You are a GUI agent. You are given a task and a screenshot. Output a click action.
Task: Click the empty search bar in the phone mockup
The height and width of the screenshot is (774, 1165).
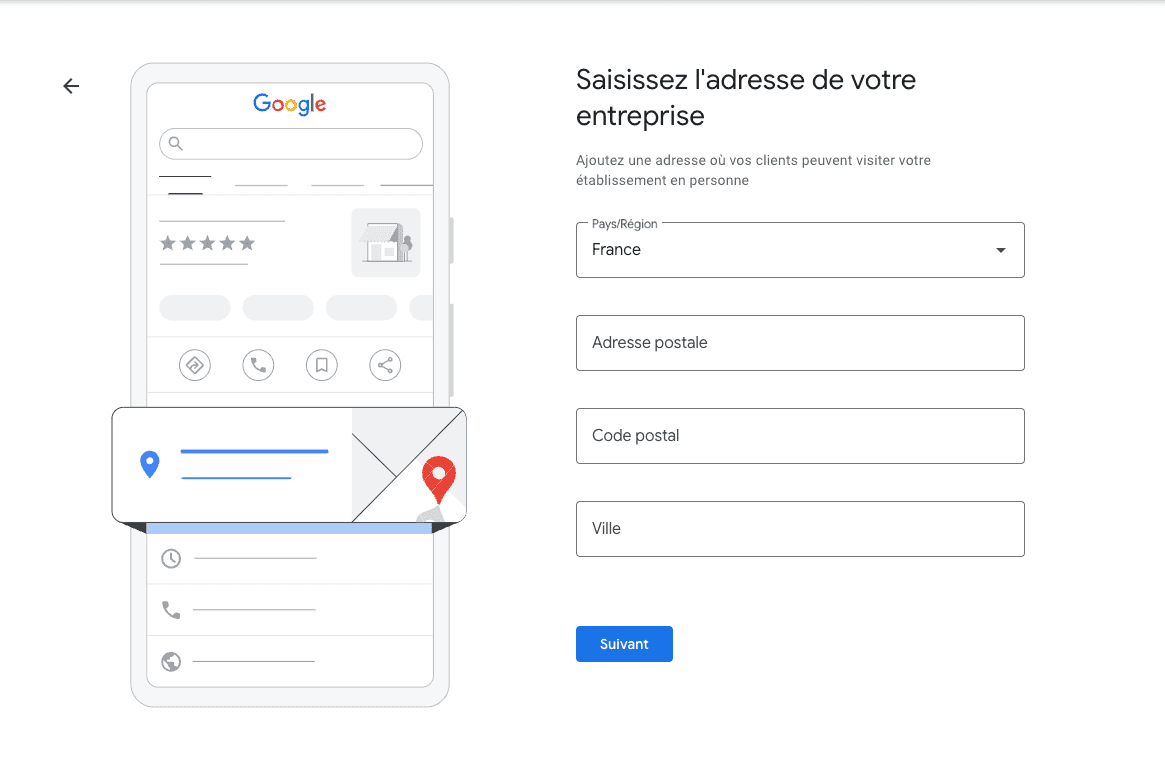[x=300, y=144]
